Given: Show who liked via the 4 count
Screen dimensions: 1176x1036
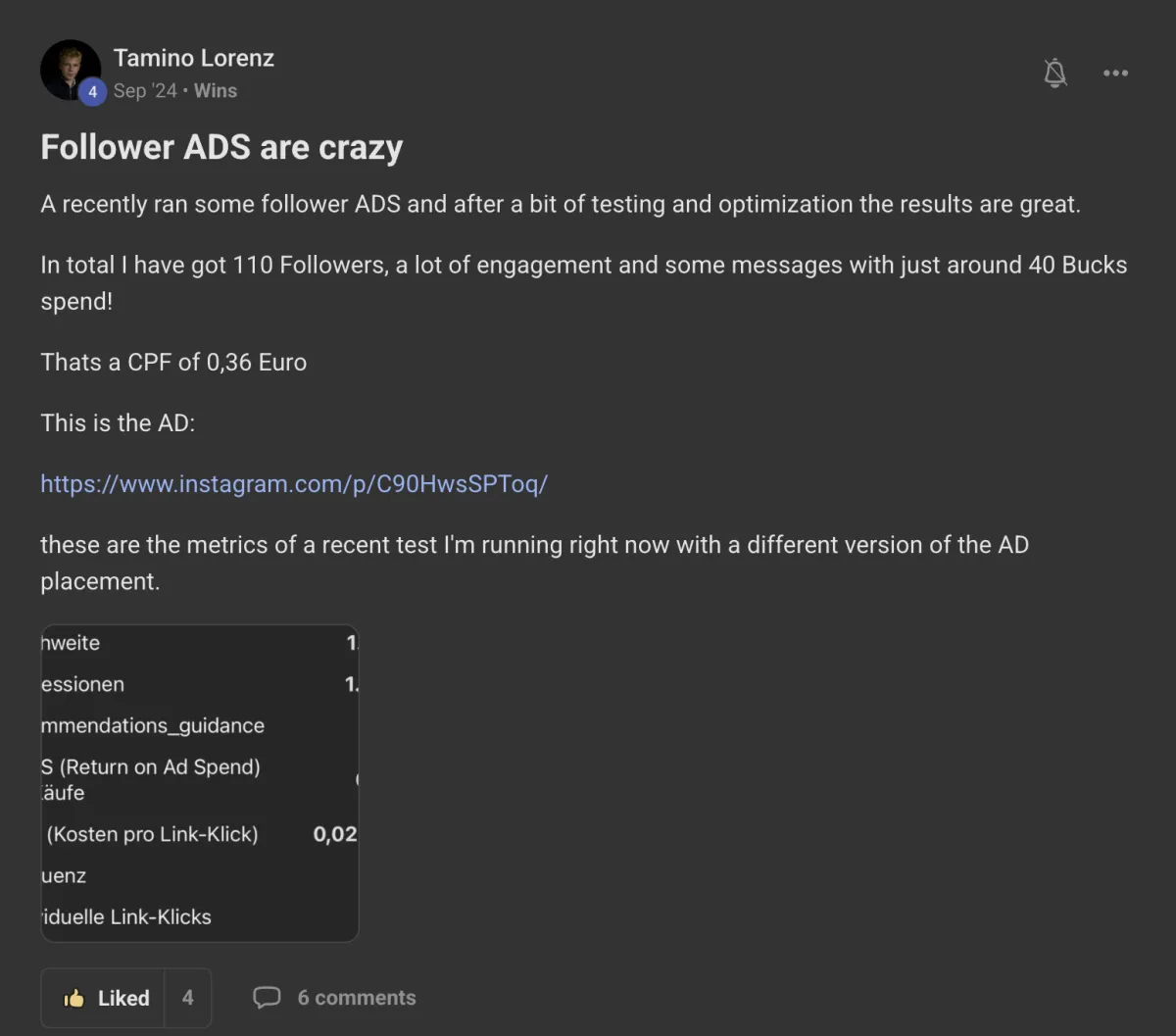Looking at the screenshot, I should [187, 998].
